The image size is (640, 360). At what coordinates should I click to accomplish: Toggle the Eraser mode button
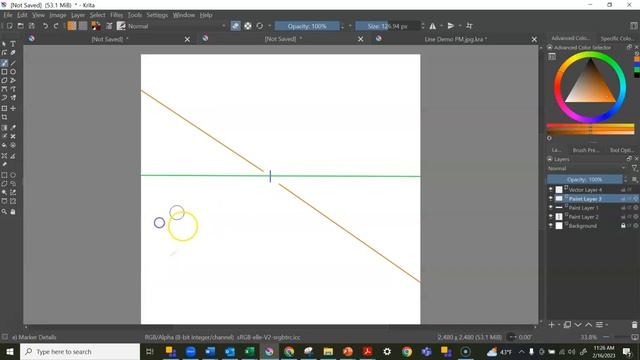[x=236, y=26]
